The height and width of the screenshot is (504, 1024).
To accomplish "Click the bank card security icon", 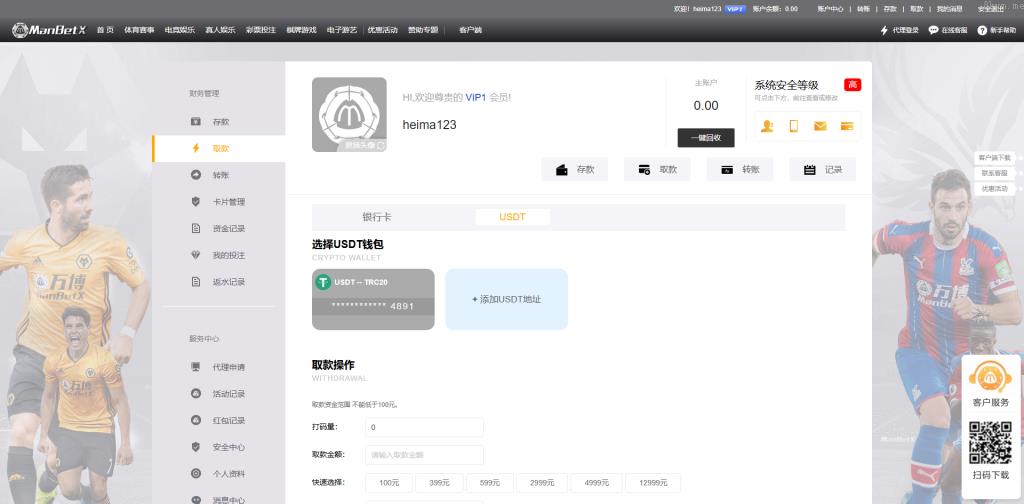I will click(846, 126).
